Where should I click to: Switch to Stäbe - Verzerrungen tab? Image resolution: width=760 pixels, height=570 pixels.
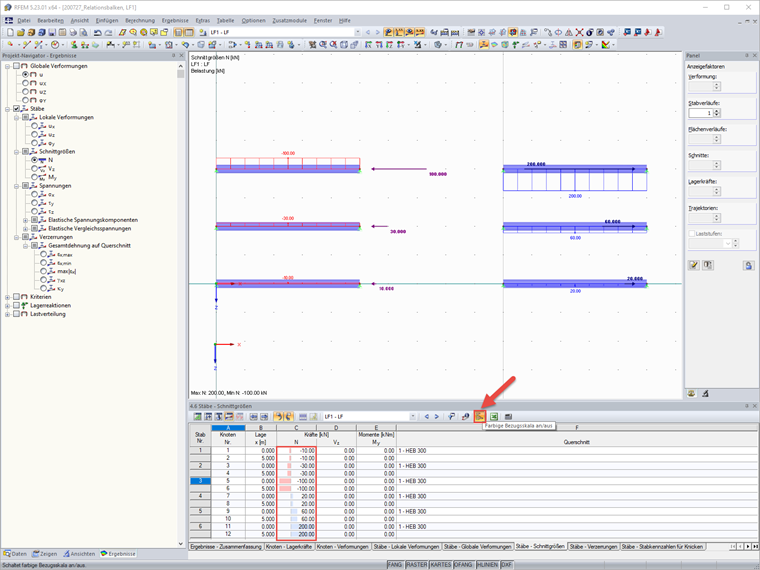(593, 546)
